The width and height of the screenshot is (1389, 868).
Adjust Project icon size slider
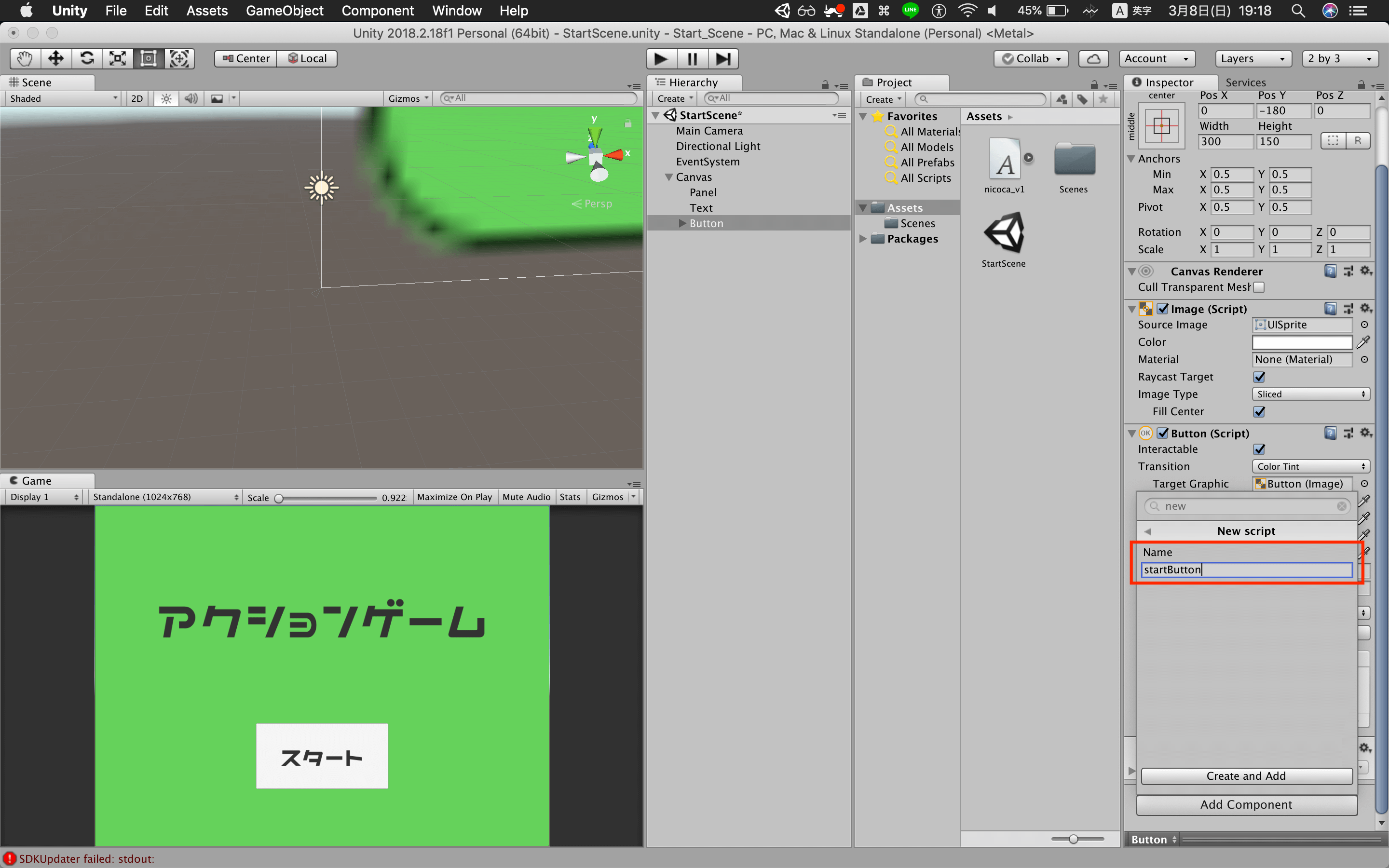(x=1077, y=839)
